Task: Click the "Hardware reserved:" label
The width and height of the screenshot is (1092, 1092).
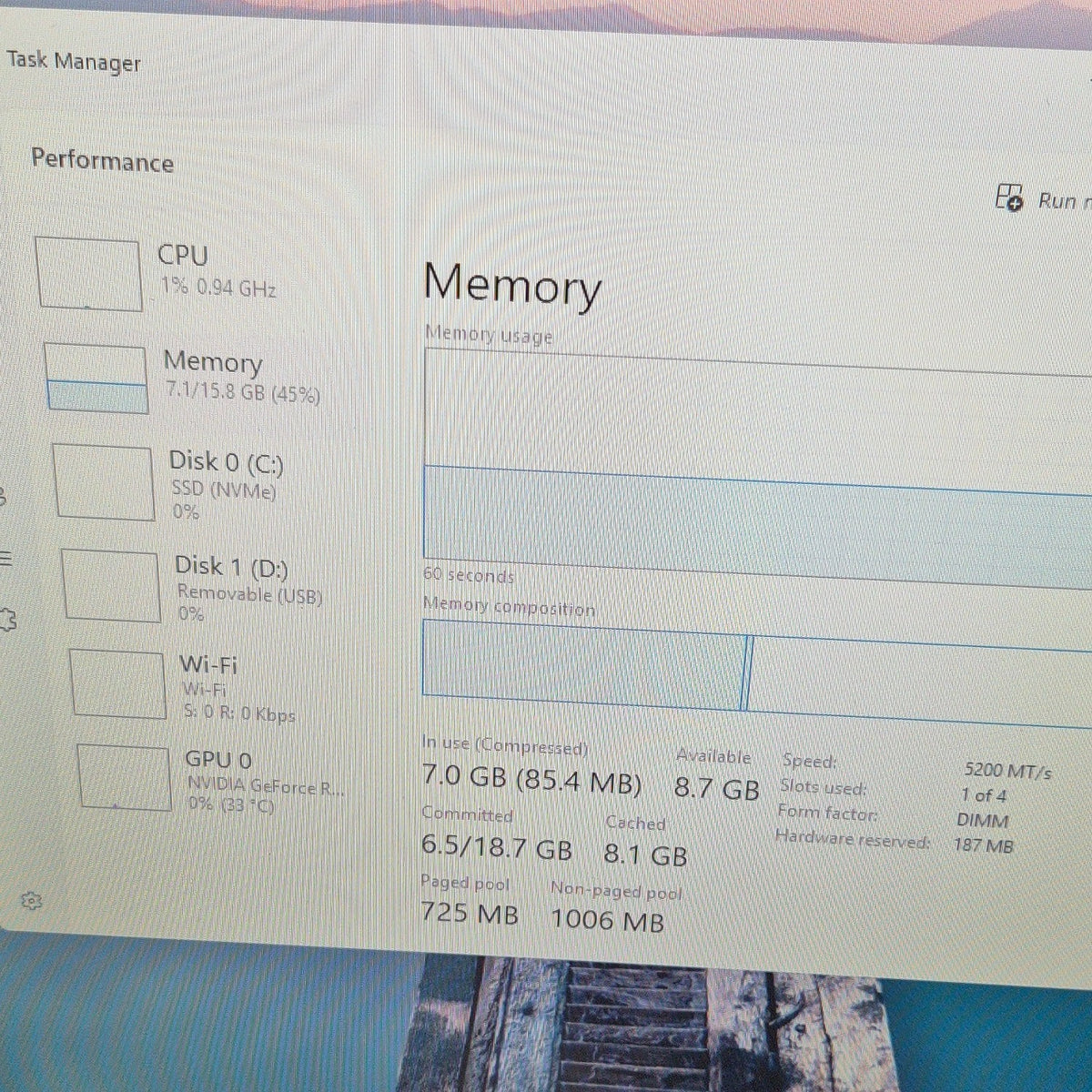Action: pyautogui.click(x=853, y=839)
